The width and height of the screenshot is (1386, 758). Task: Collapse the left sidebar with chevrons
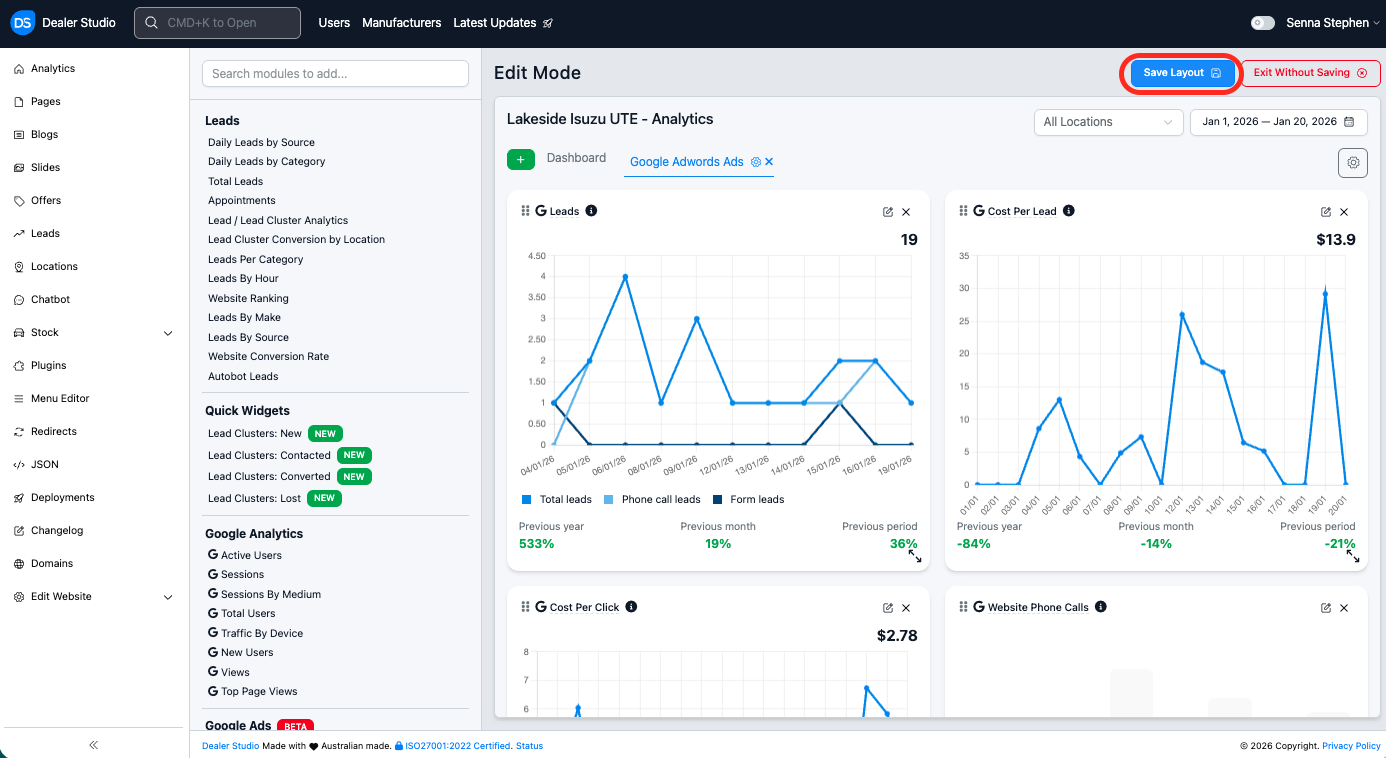point(94,745)
